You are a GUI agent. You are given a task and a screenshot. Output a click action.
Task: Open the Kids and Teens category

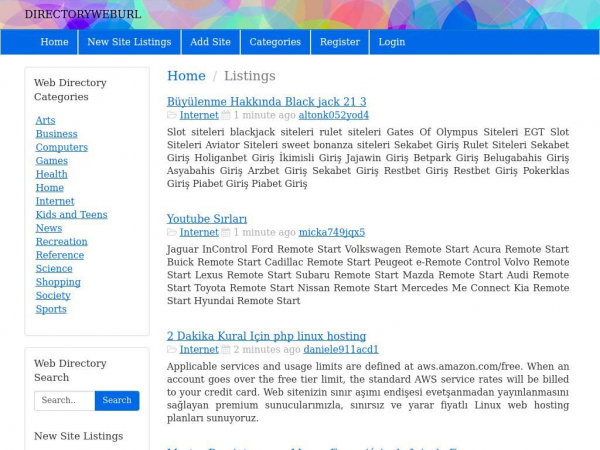point(72,215)
